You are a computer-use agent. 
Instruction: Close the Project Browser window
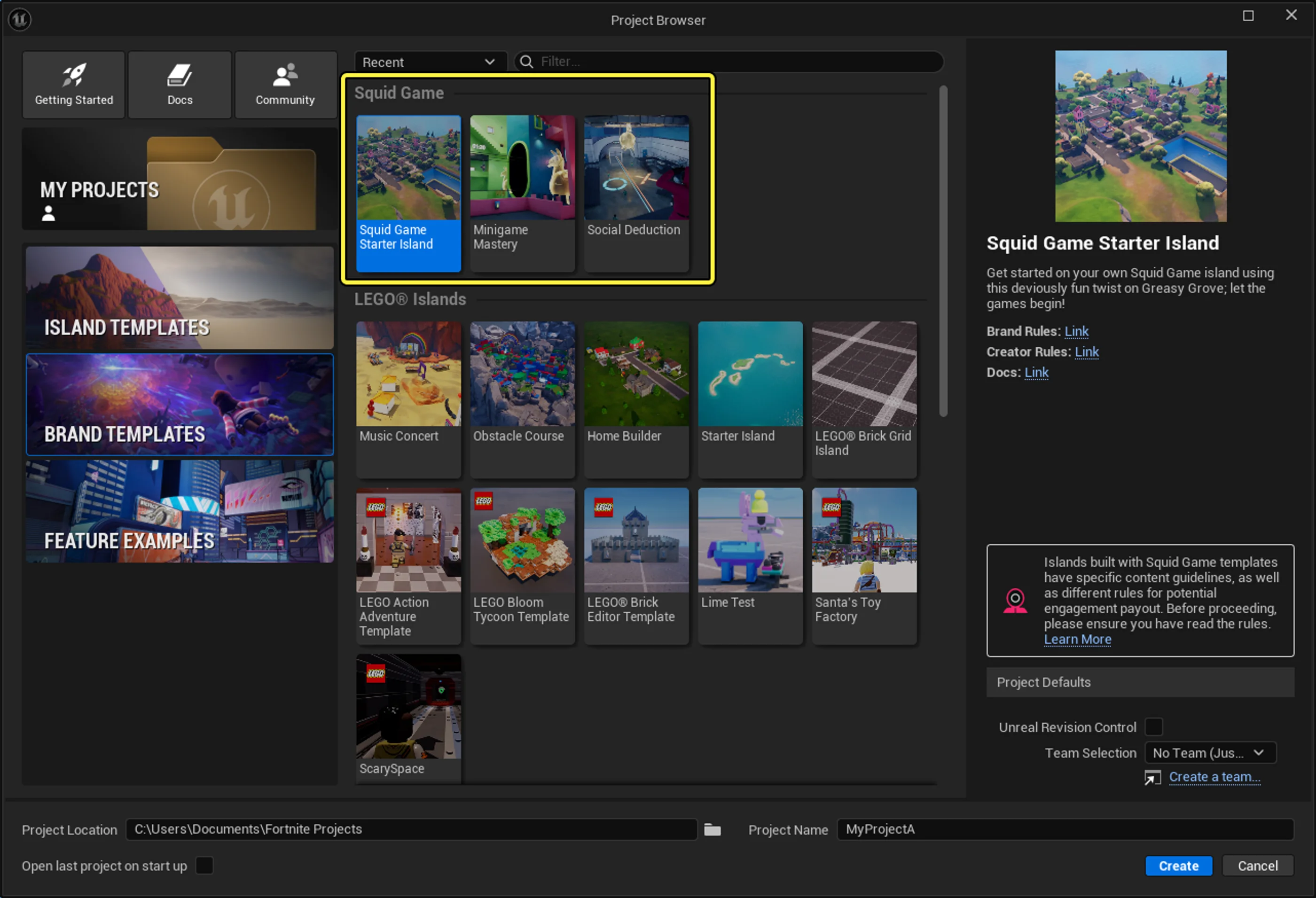tap(1291, 16)
